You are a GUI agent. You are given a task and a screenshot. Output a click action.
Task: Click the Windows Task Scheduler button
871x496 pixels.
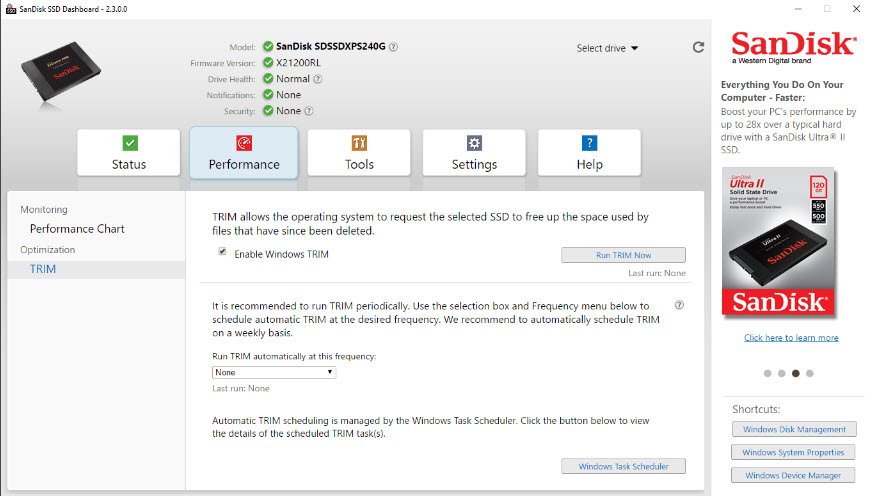(623, 466)
